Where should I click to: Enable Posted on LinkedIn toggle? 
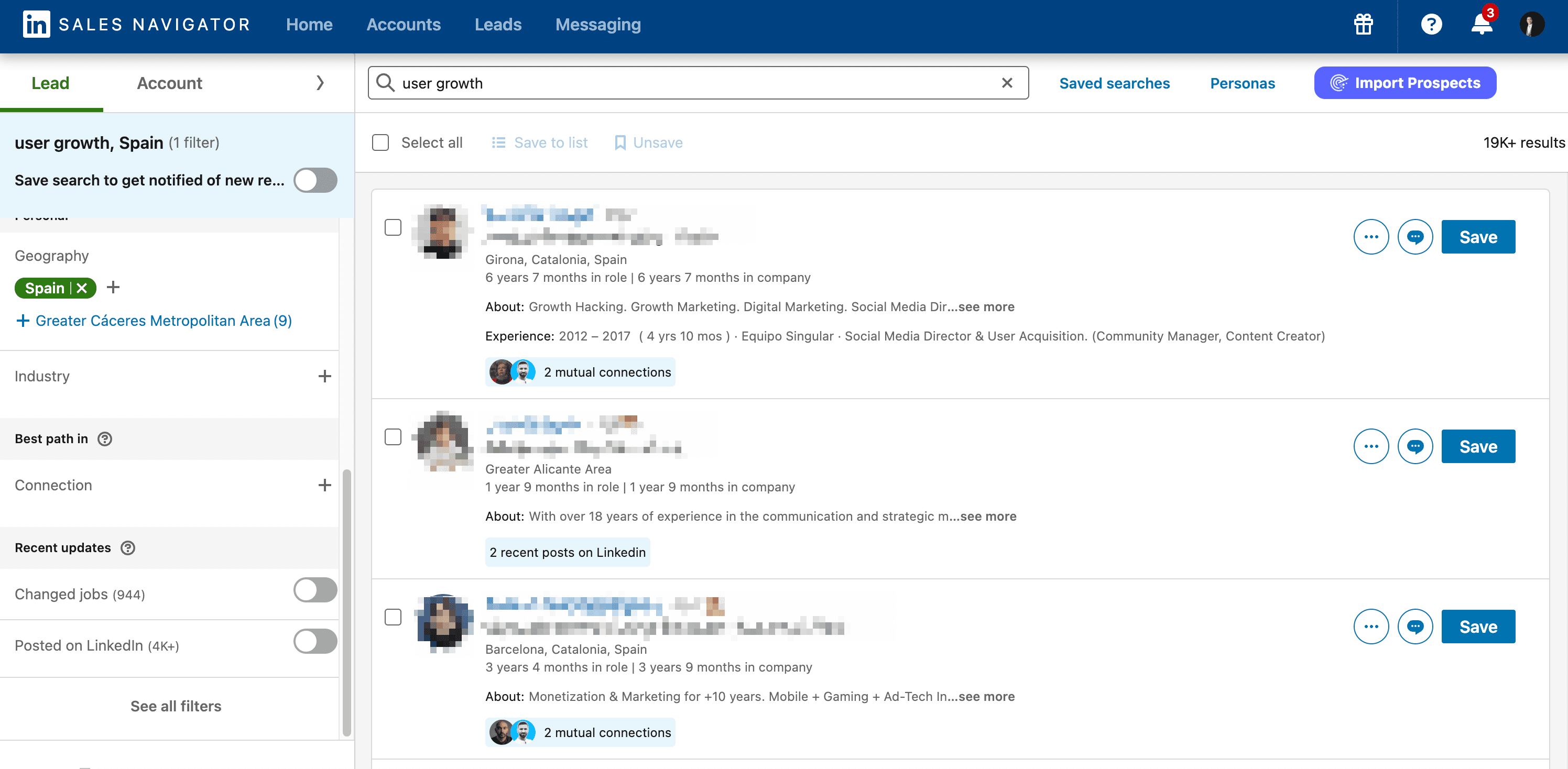tap(315, 641)
